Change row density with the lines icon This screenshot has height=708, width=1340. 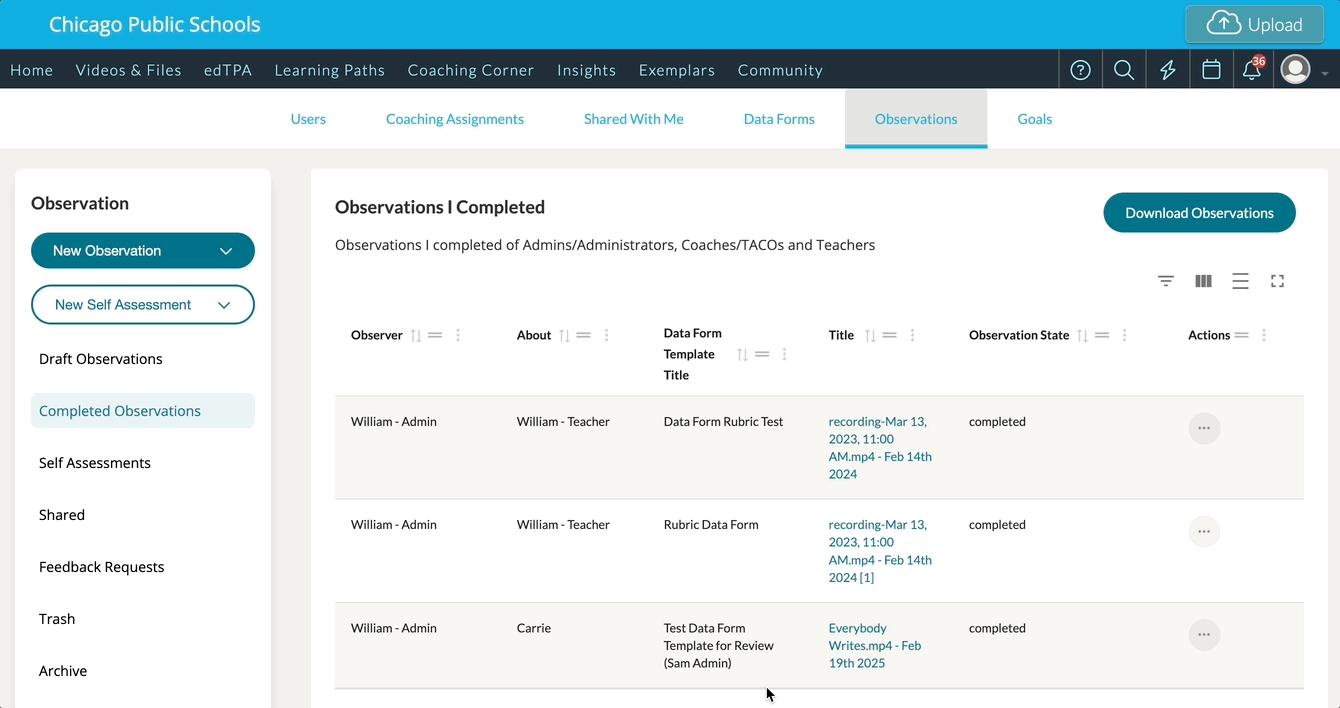1240,282
